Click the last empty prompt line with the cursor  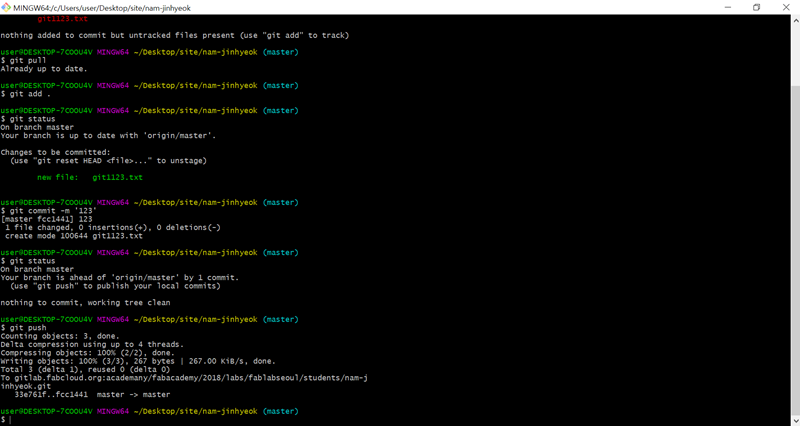pyautogui.click(x=6, y=419)
